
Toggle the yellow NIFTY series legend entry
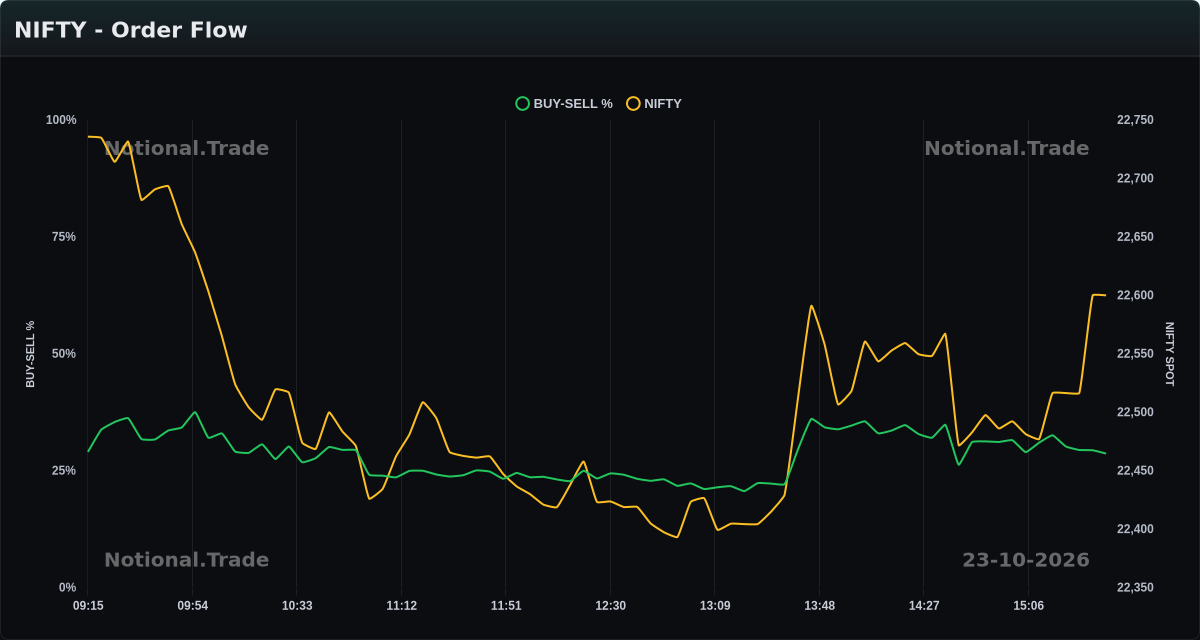tap(654, 103)
